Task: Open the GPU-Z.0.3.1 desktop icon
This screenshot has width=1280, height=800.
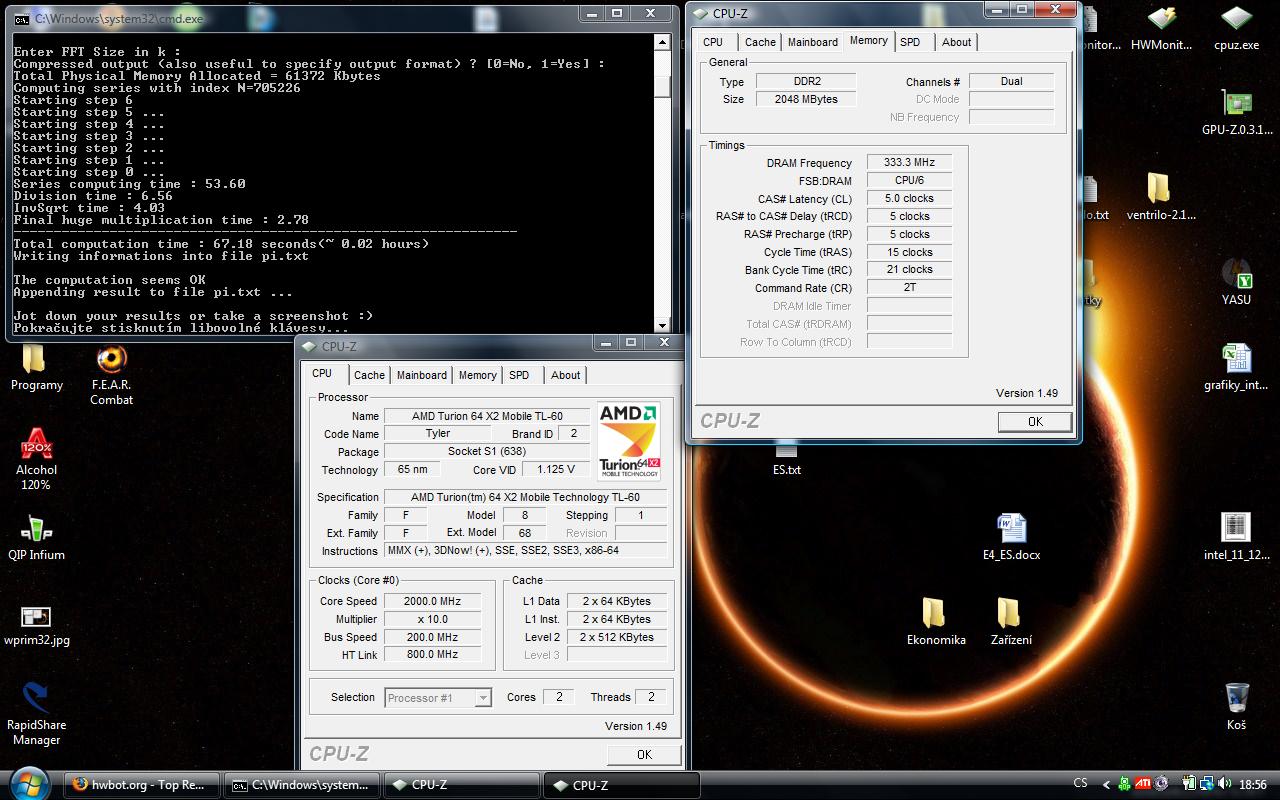Action: (1237, 112)
